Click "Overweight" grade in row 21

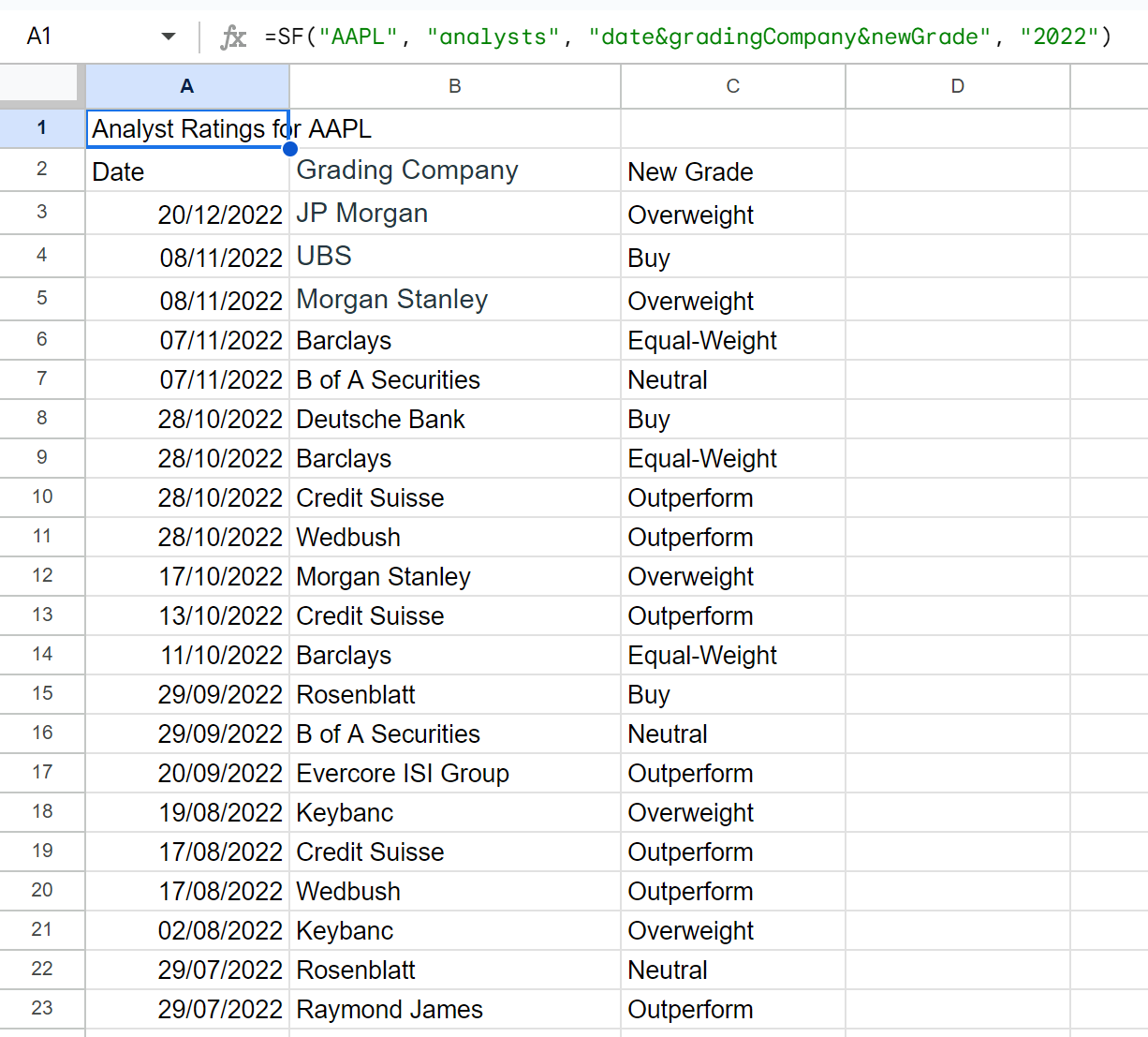pos(733,930)
